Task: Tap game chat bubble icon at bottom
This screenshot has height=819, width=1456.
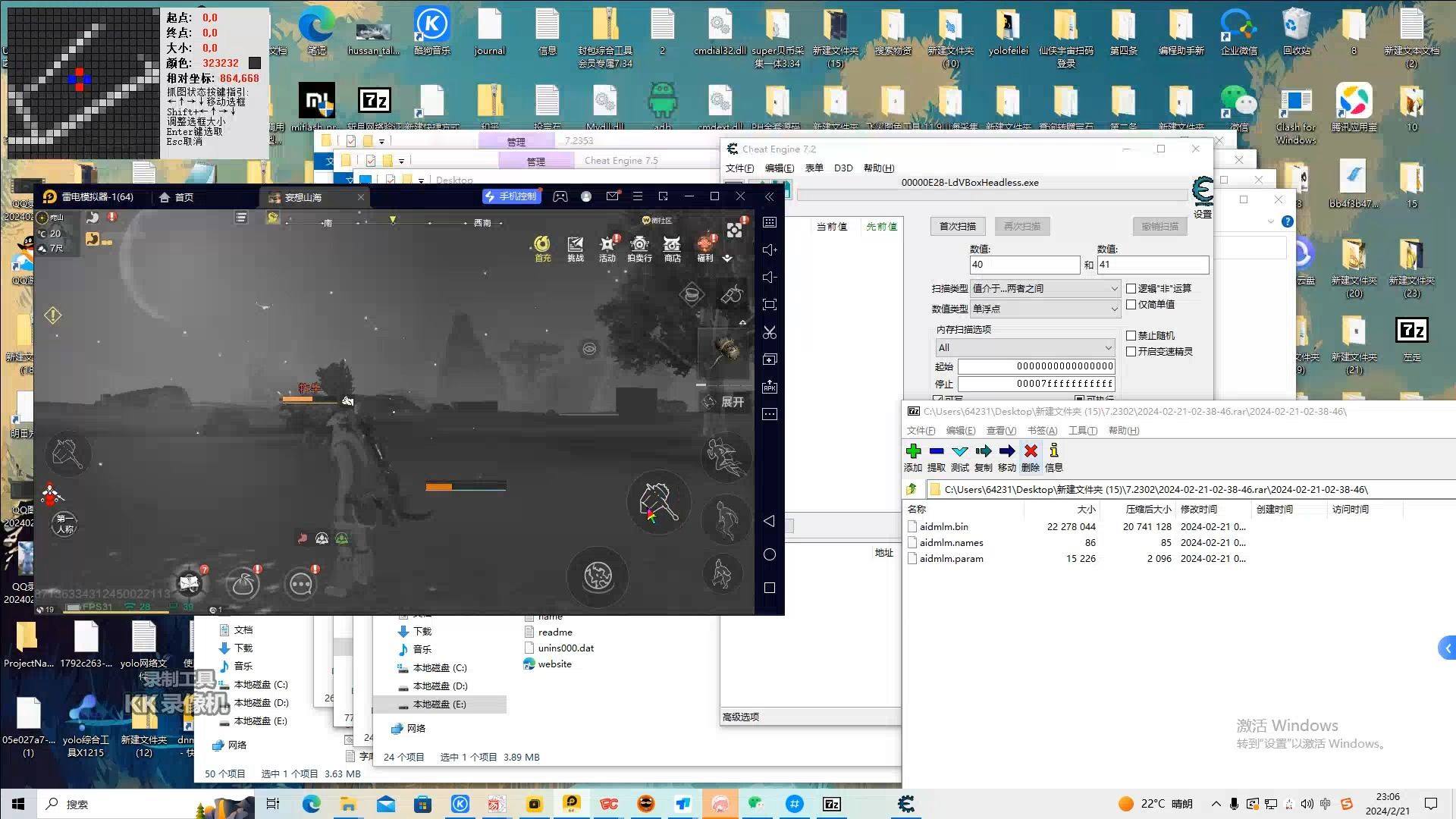Action: [301, 584]
